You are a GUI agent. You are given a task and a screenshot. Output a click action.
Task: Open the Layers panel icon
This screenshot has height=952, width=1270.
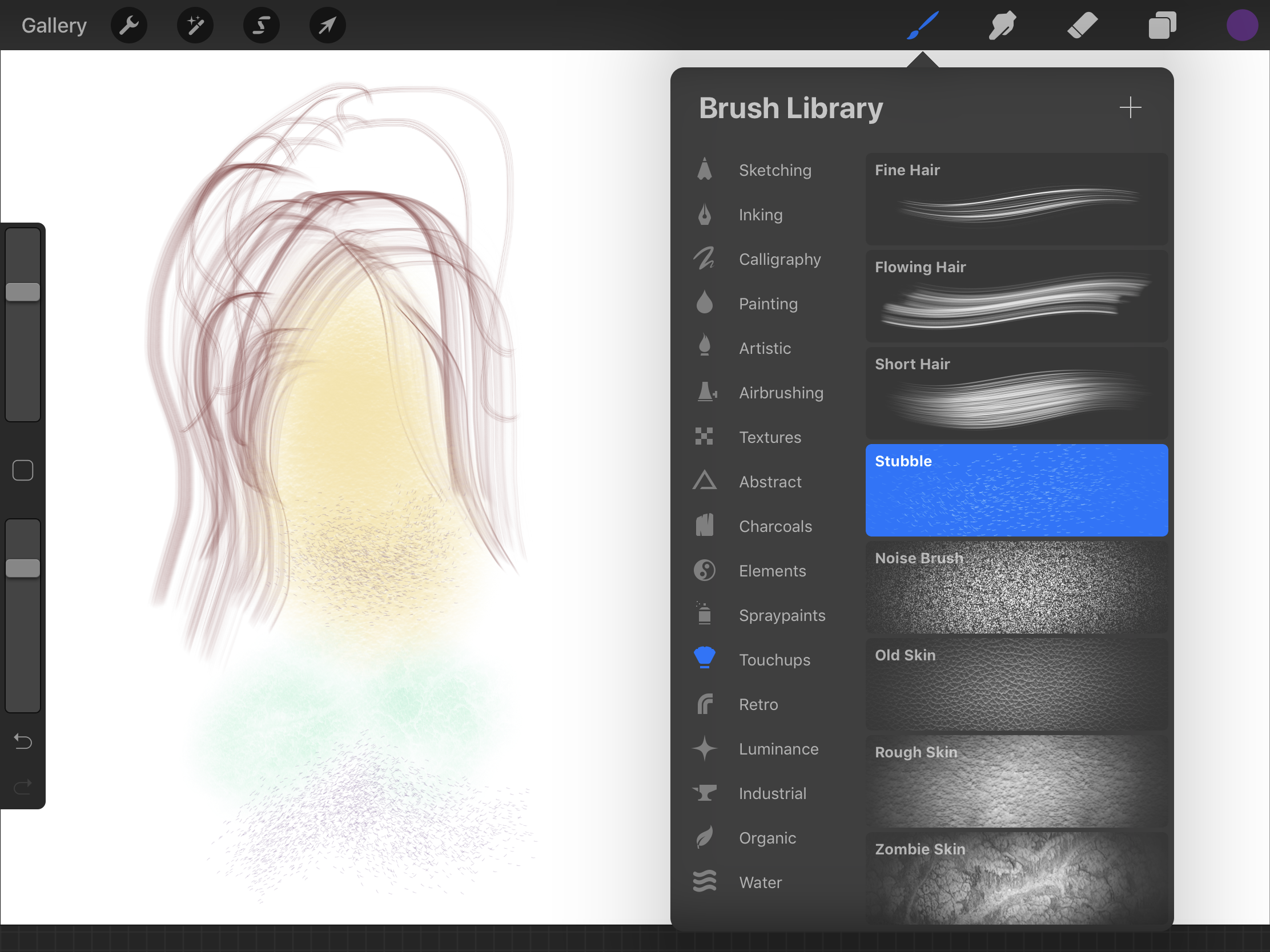click(1162, 25)
